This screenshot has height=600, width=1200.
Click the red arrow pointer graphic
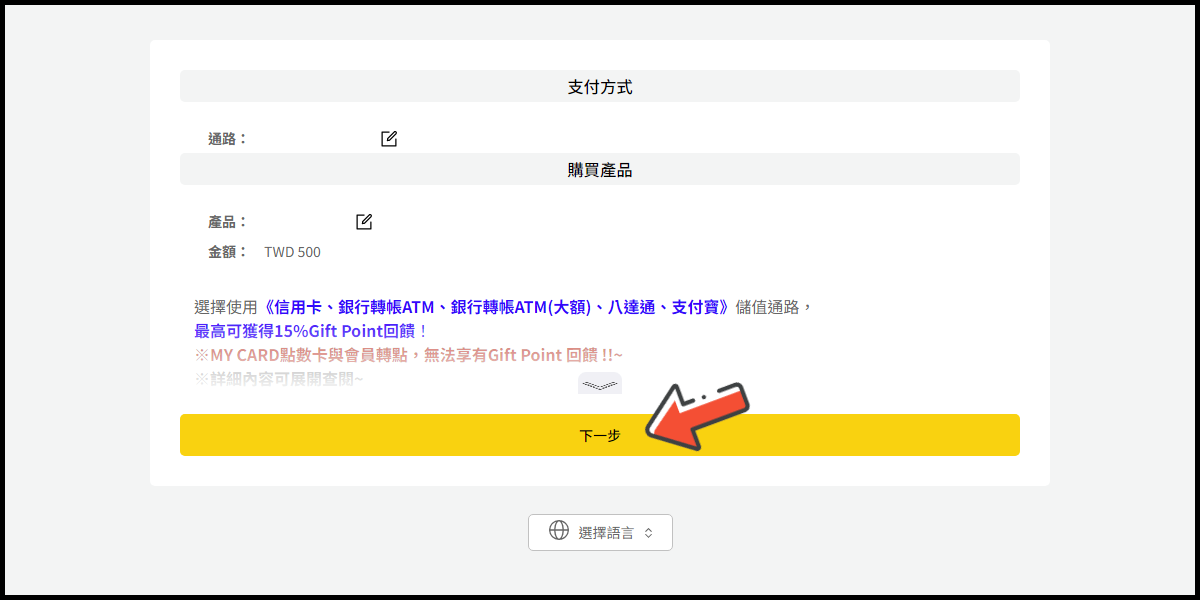tap(695, 415)
